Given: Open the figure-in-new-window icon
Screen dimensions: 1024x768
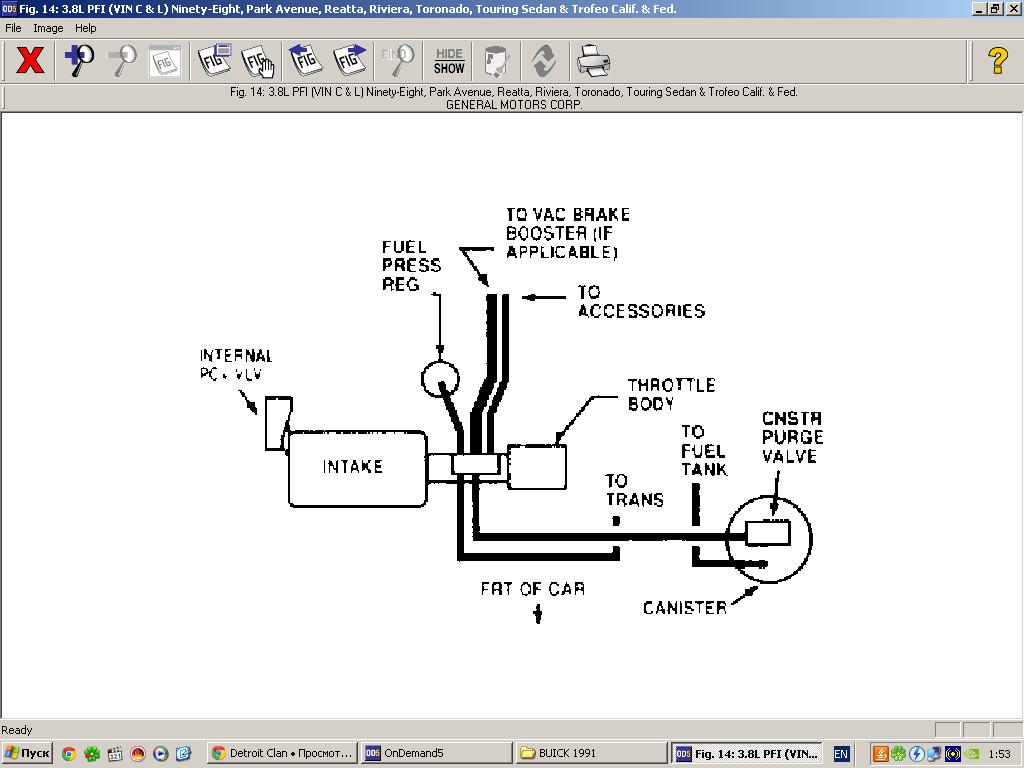Looking at the screenshot, I should click(214, 61).
